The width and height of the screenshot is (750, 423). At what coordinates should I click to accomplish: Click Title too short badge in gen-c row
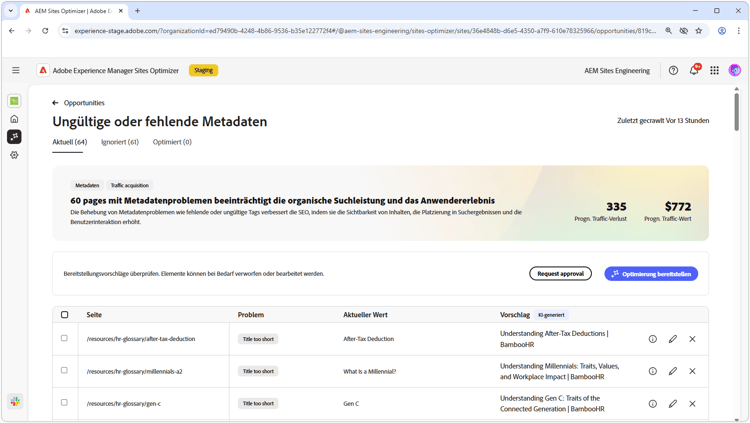(x=258, y=403)
